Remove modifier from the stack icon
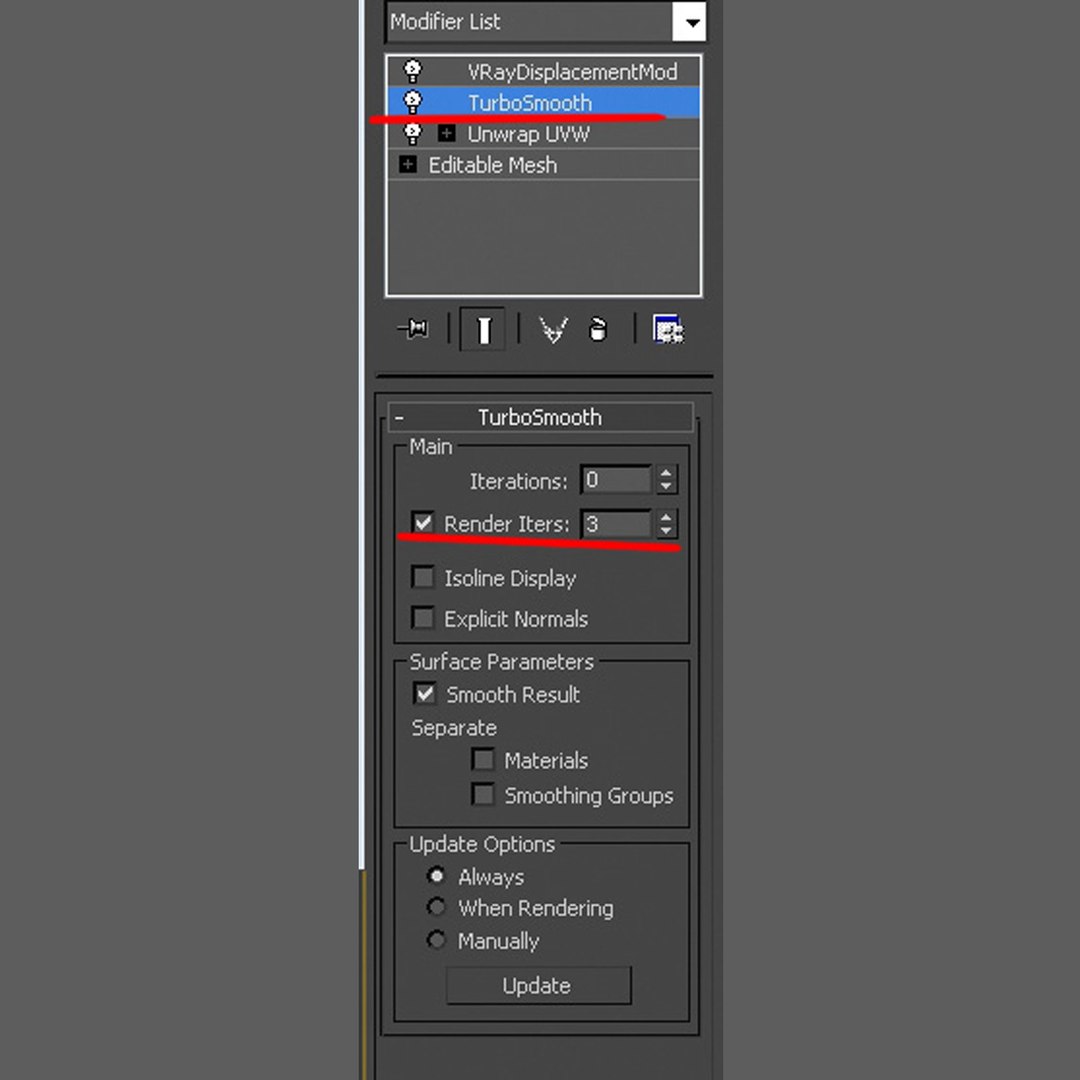 click(598, 329)
